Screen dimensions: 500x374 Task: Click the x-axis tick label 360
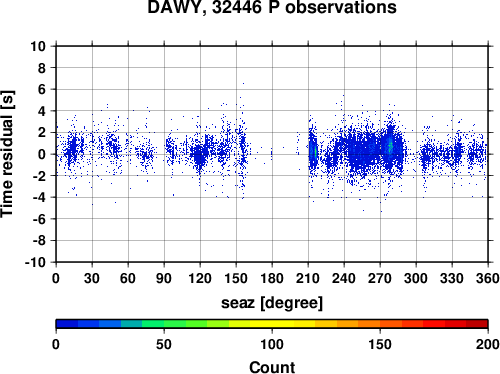click(x=488, y=278)
